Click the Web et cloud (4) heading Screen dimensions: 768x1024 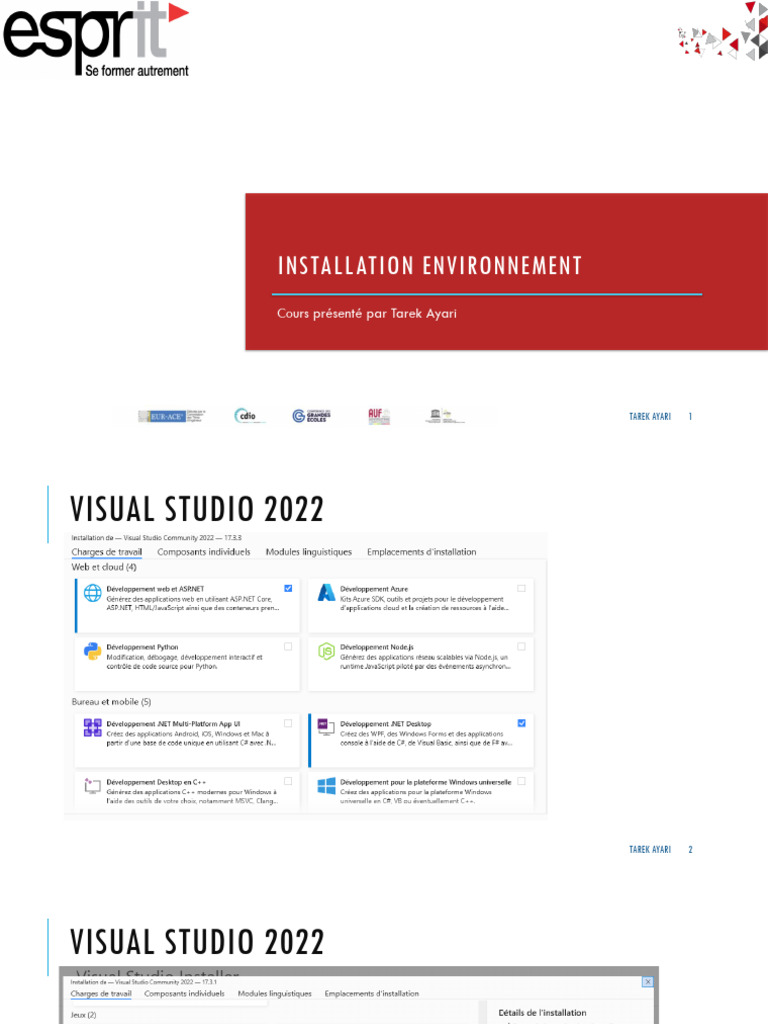(x=104, y=567)
